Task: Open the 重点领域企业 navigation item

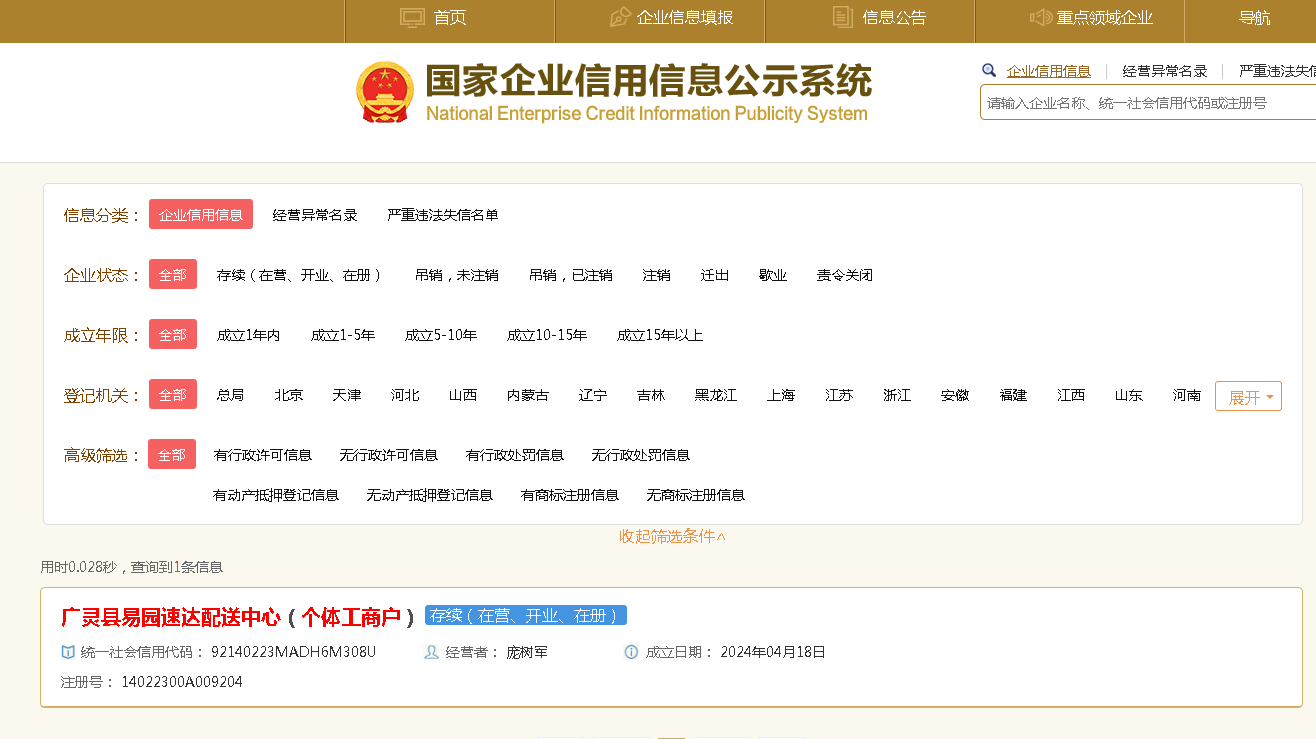Action: [1105, 18]
